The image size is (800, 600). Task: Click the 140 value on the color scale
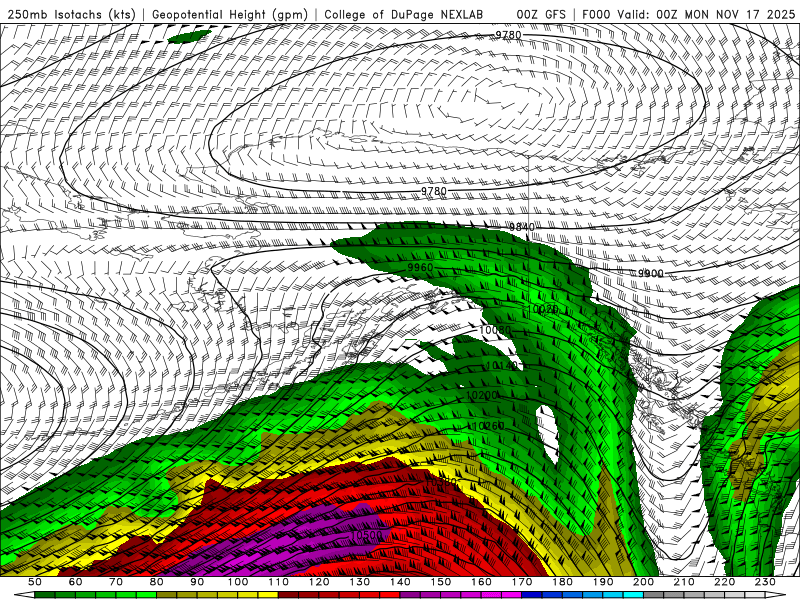(x=400, y=582)
